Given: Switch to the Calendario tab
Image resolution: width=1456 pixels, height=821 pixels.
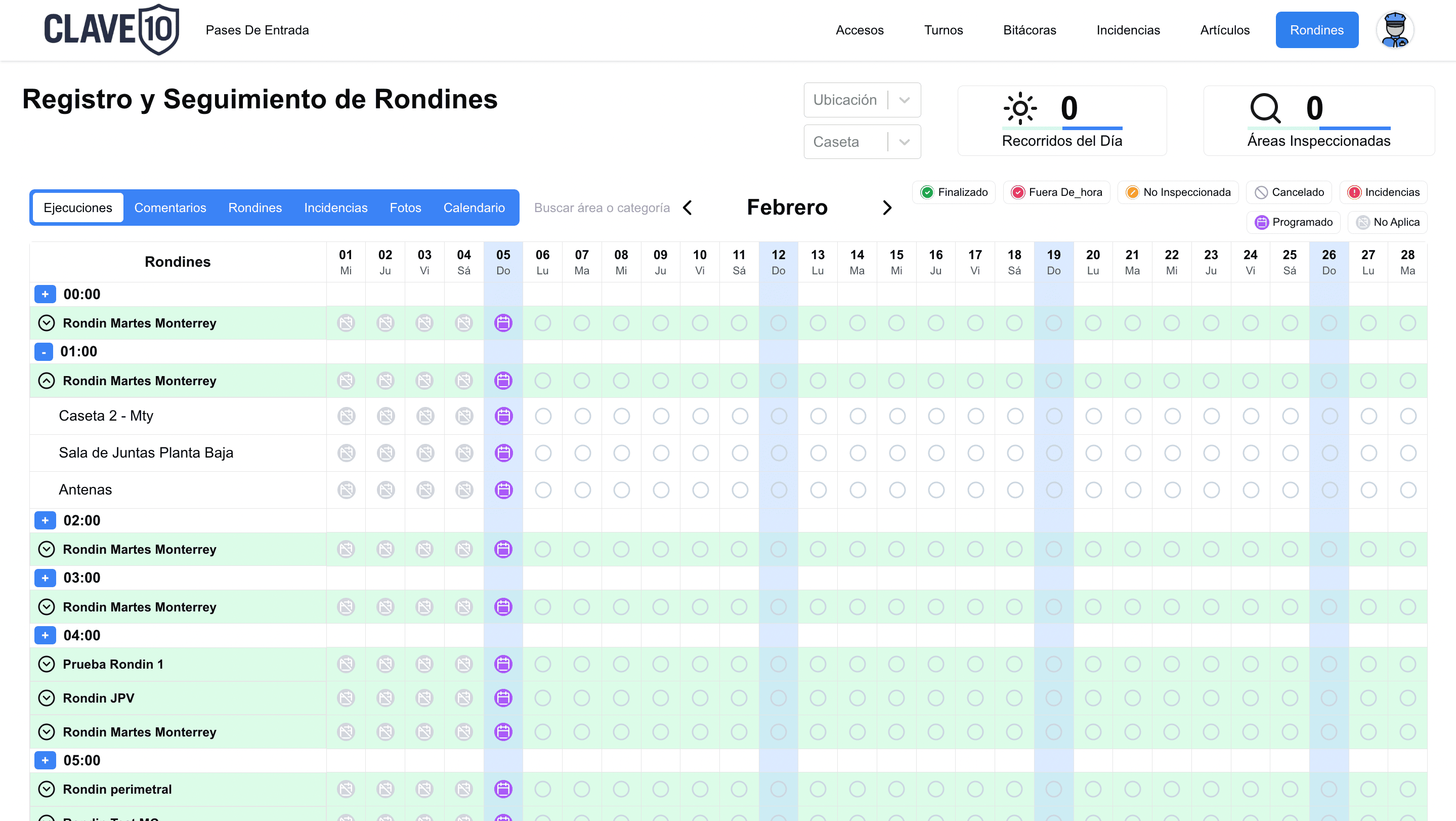Looking at the screenshot, I should 474,208.
